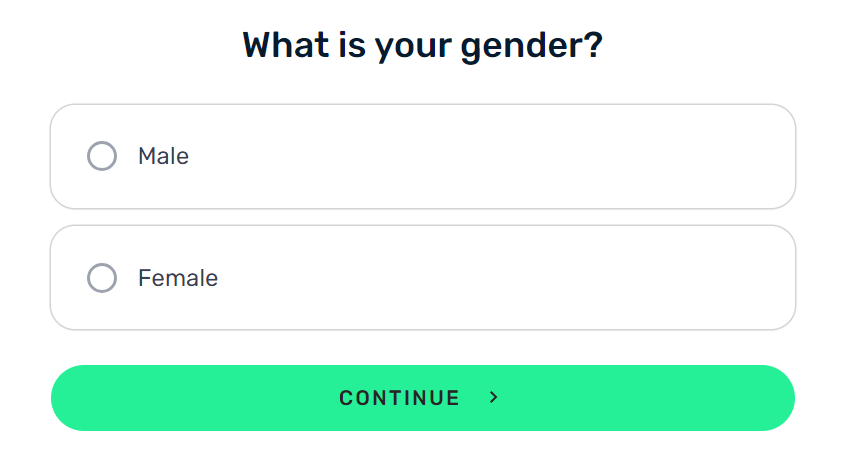Mark gender as Female
This screenshot has height=459, width=845.
102,278
